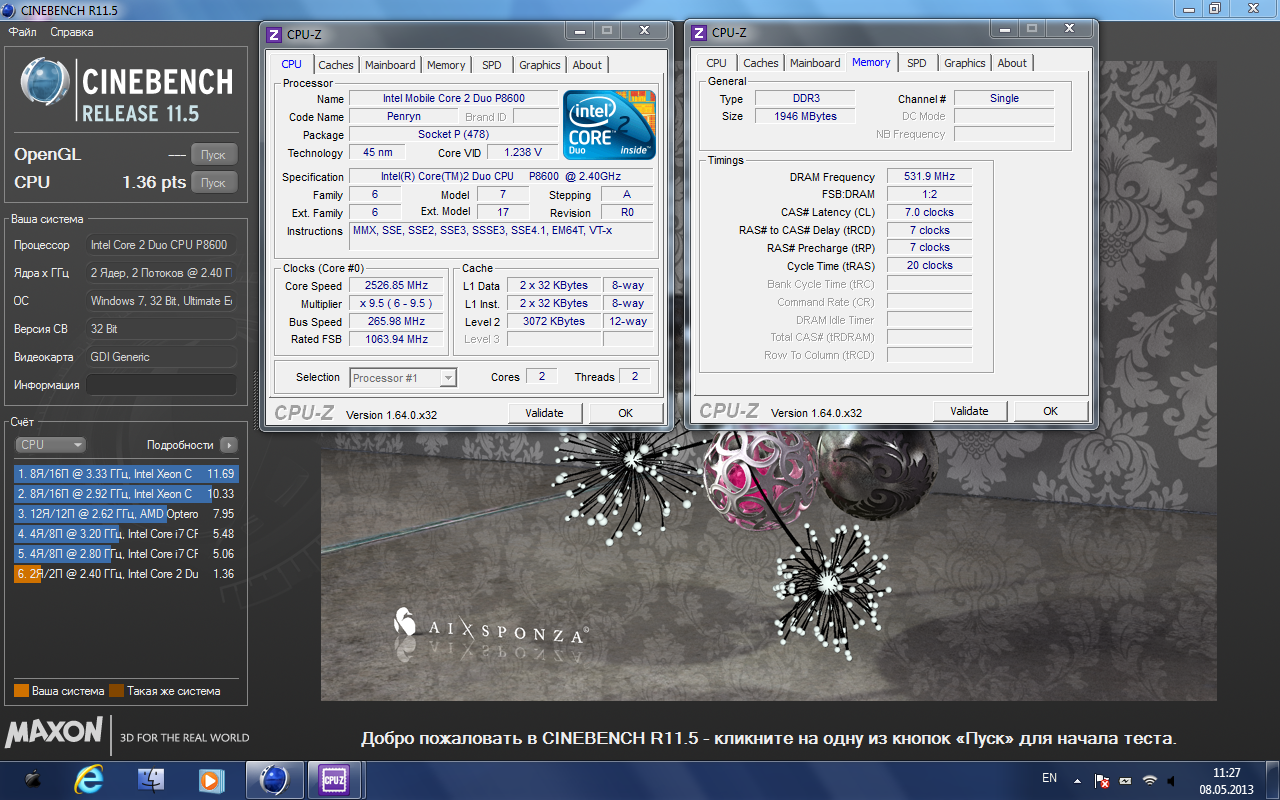Viewport: 1280px width, 800px height.
Task: Click the Cinebench logo sphere icon
Action: pos(45,83)
